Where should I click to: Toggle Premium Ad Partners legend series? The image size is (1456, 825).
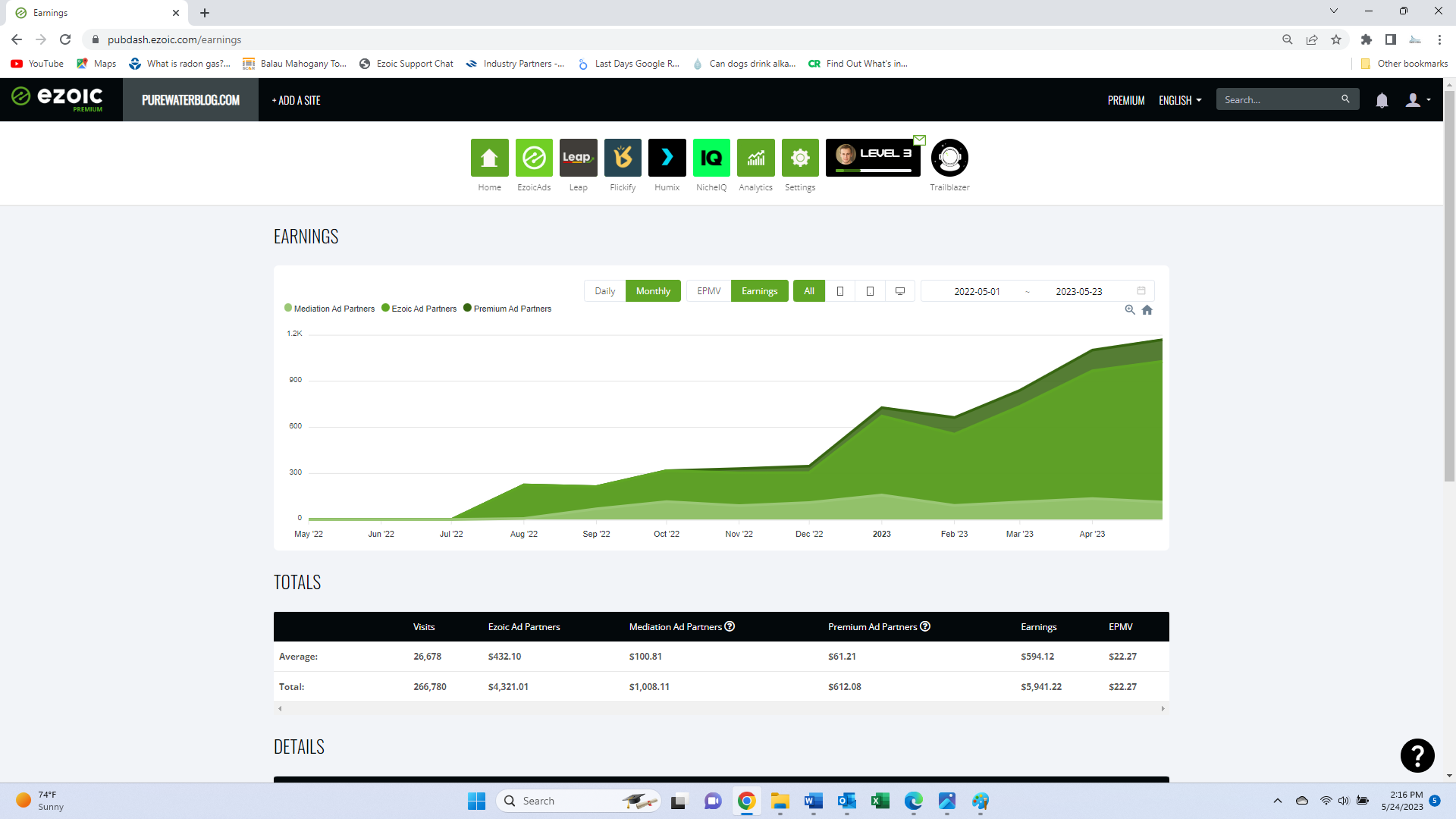(507, 309)
